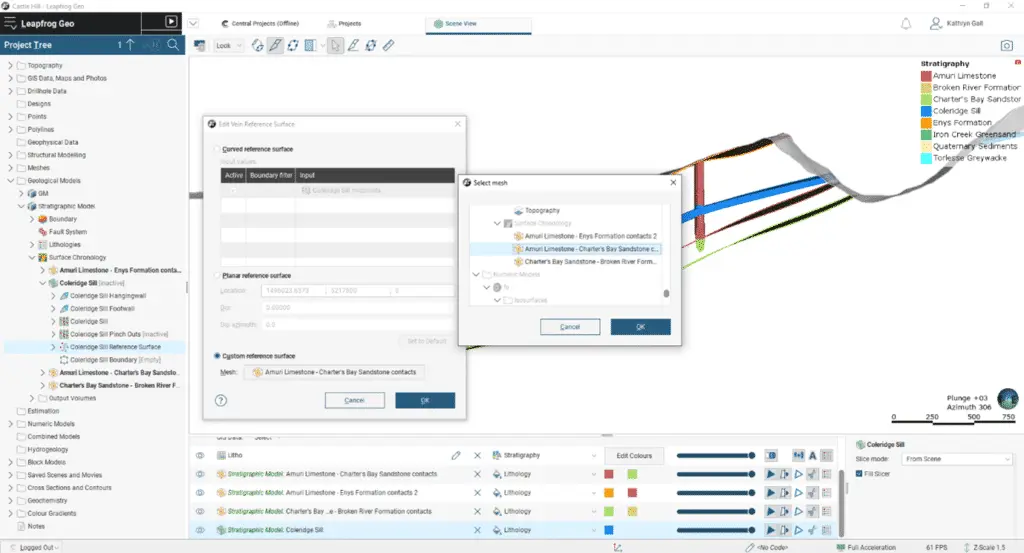Viewport: 1024px width, 553px height.
Task: Open the Leapfrog Geo hamburger menu
Action: point(10,24)
